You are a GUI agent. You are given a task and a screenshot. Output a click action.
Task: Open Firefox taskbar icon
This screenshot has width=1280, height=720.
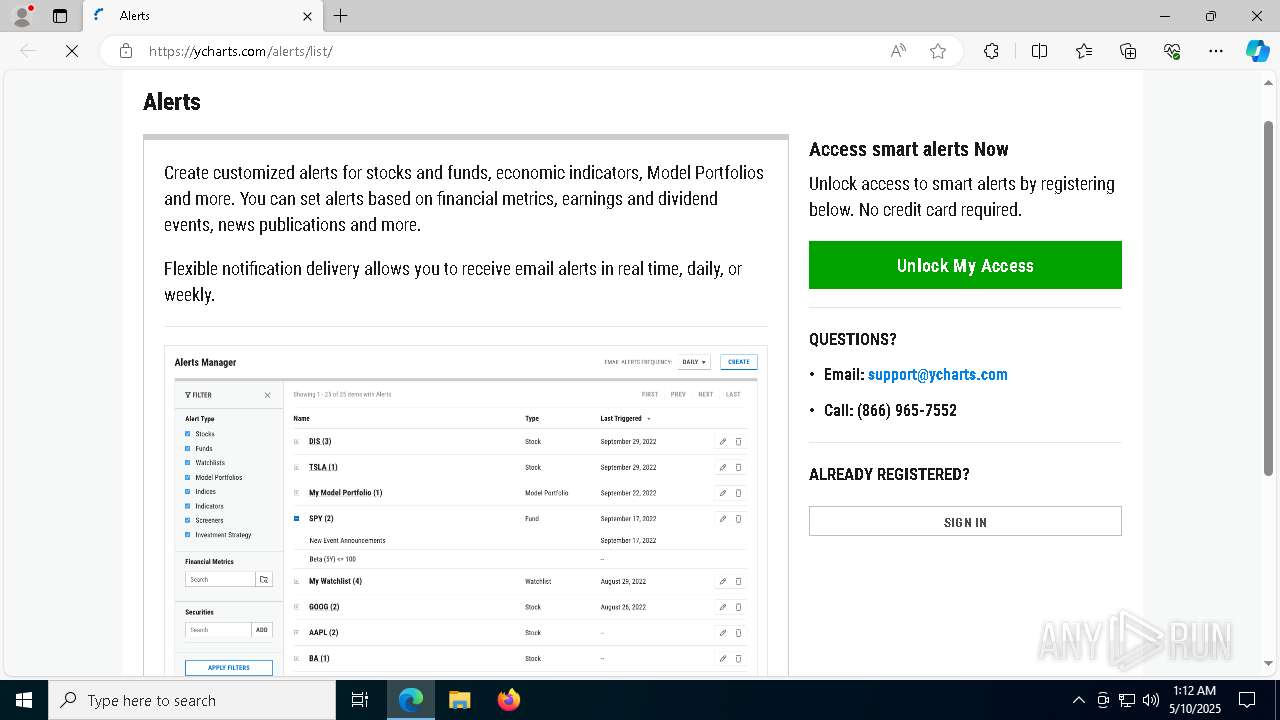pyautogui.click(x=508, y=700)
